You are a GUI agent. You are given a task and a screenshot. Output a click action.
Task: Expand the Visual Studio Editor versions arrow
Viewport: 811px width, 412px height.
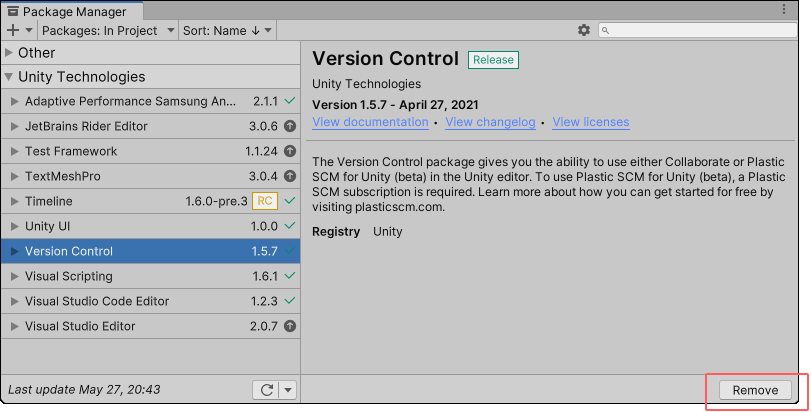[14, 326]
